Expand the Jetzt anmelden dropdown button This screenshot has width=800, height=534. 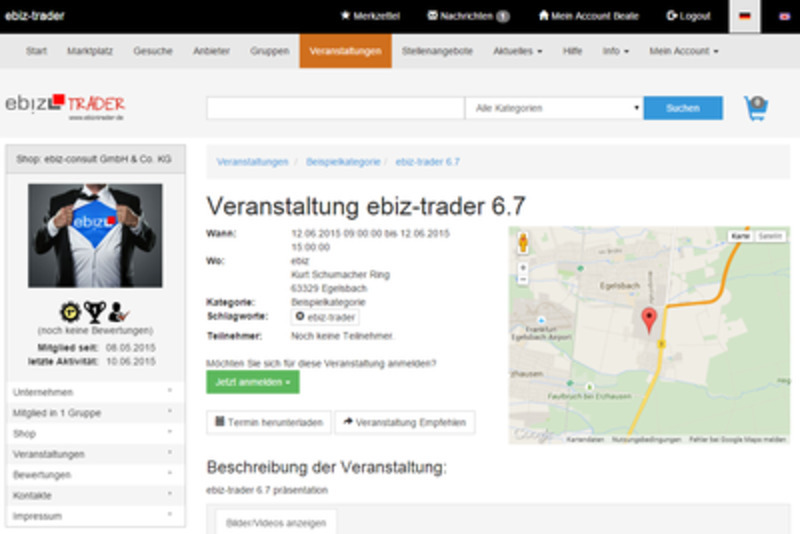coord(252,382)
